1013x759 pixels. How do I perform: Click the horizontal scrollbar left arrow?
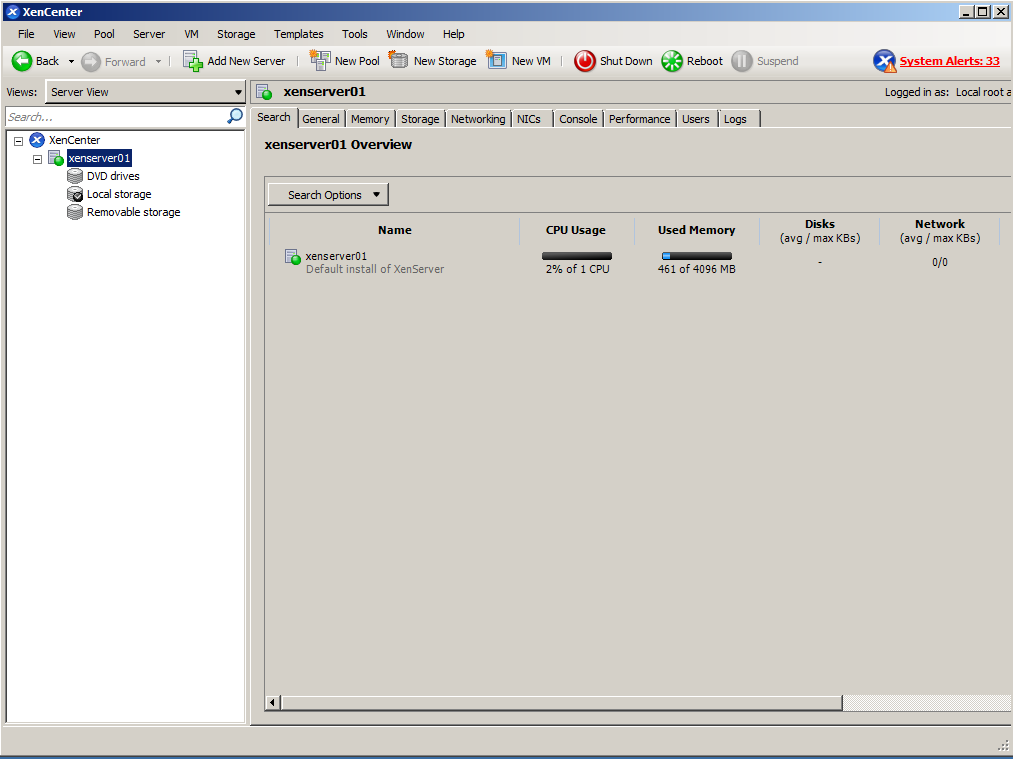(x=273, y=703)
